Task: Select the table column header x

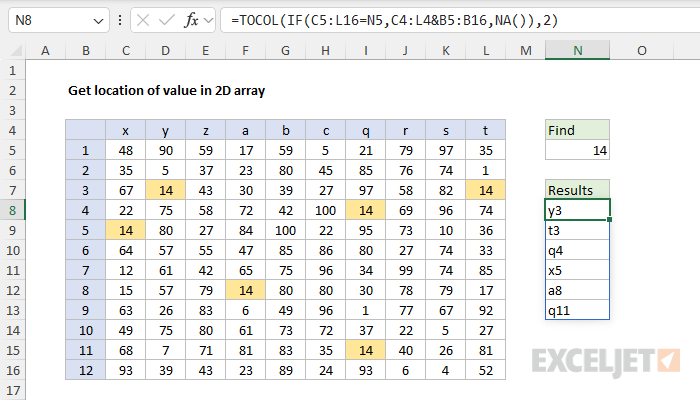Action: click(125, 130)
